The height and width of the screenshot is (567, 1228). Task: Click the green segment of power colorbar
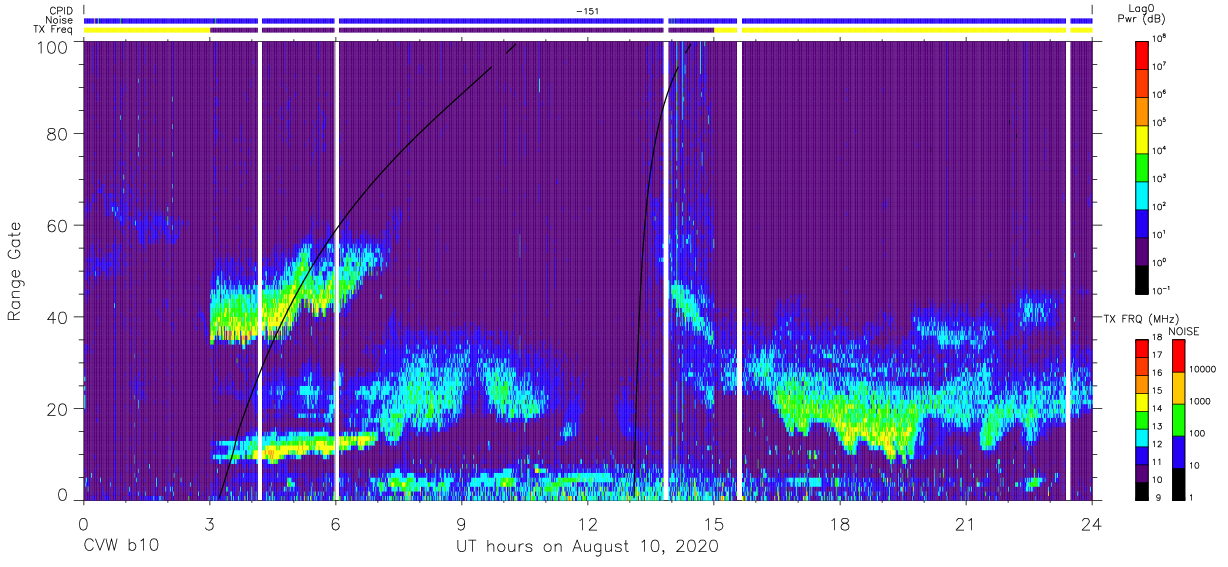tap(1142, 166)
